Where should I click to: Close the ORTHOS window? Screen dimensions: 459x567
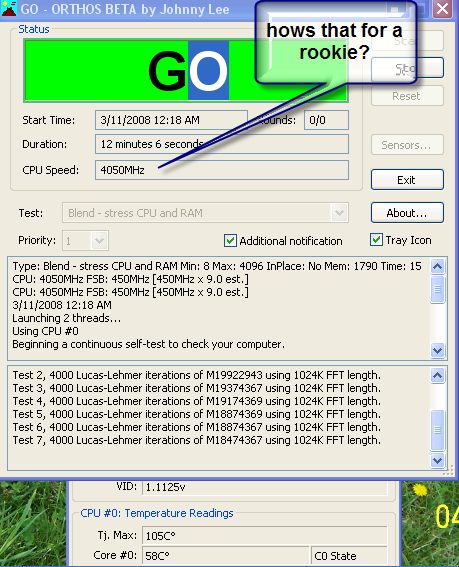[x=442, y=9]
